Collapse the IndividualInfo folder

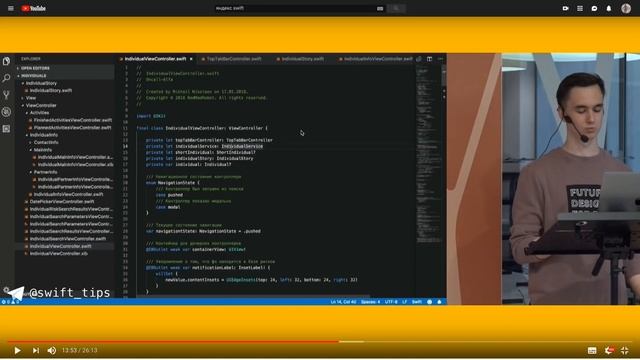coord(43,135)
